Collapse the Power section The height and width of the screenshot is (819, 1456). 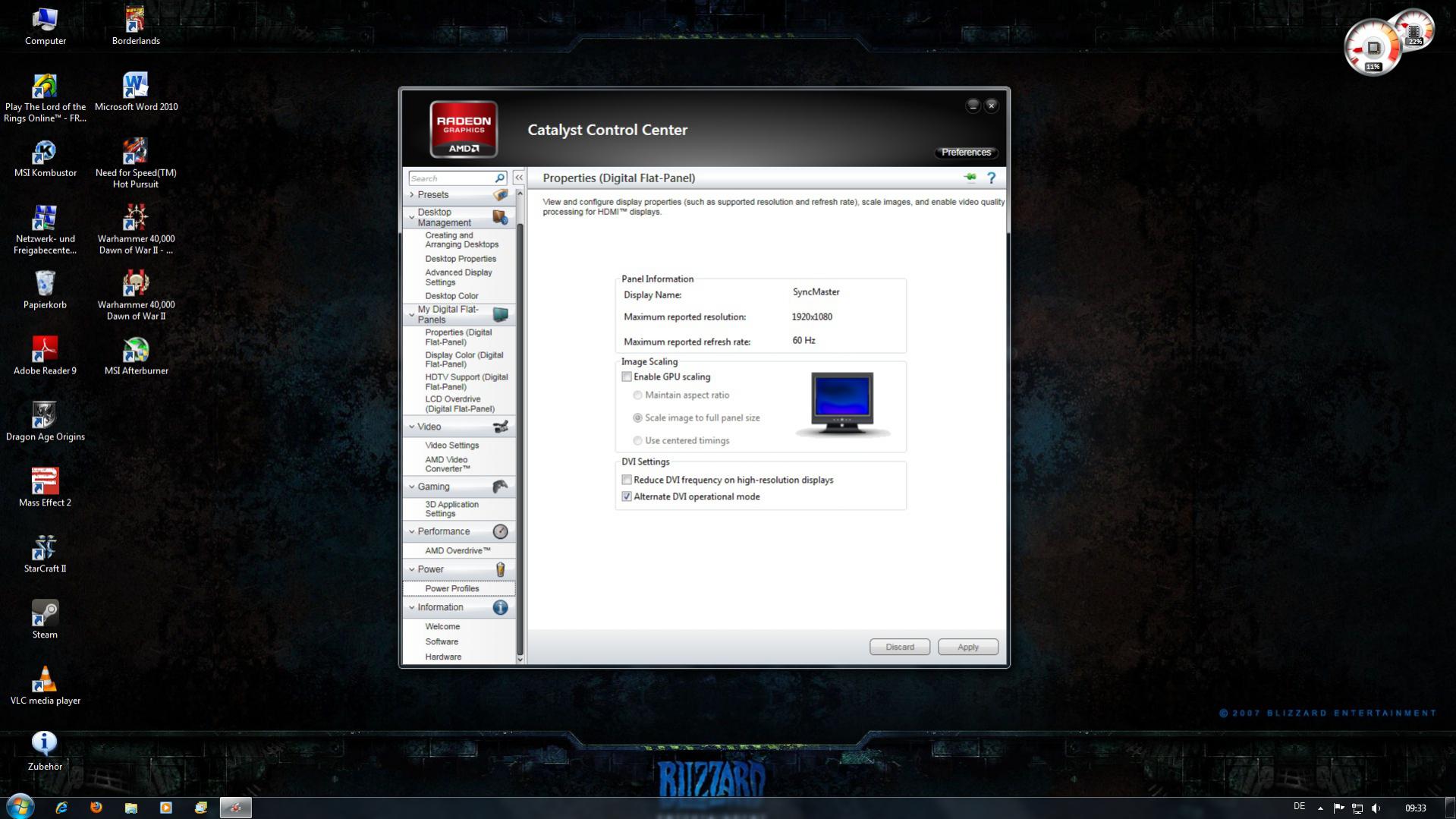(x=412, y=569)
